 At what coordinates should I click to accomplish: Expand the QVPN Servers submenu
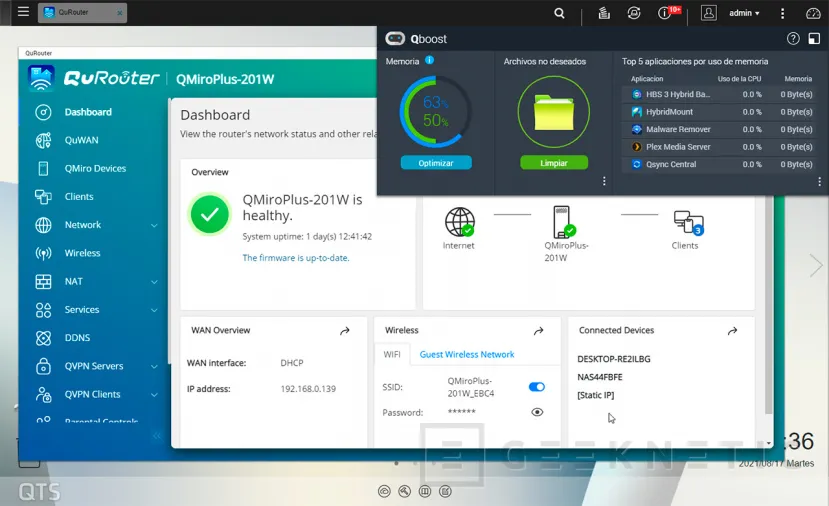(154, 366)
